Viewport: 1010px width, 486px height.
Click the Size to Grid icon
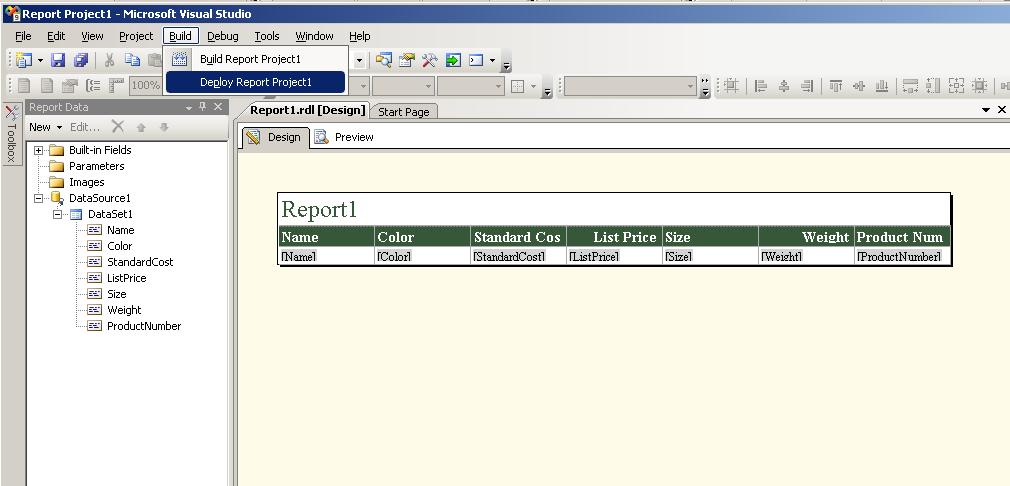(x=979, y=86)
